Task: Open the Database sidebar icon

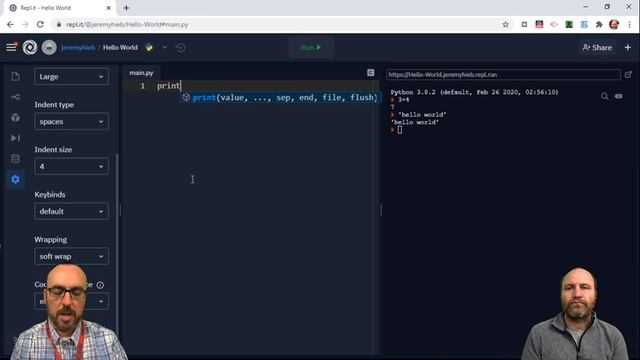Action: tap(16, 159)
